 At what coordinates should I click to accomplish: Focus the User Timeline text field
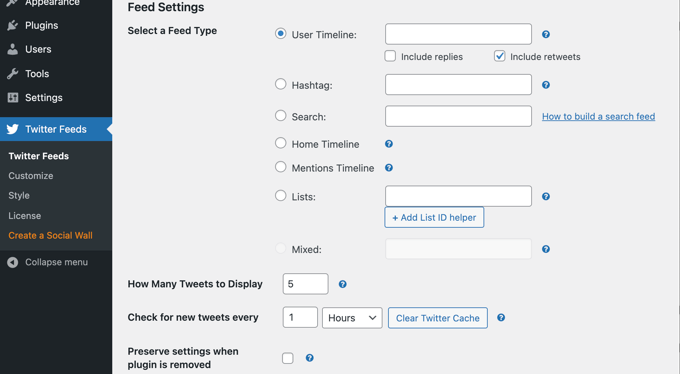[458, 34]
